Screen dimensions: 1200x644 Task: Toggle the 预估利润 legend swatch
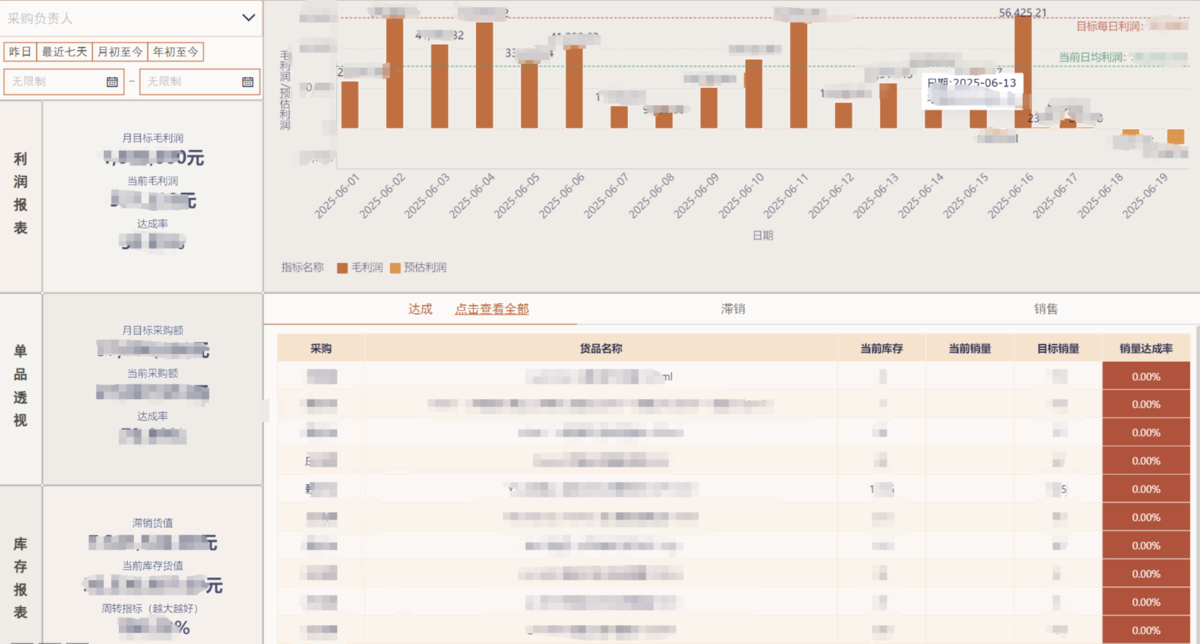[395, 268]
